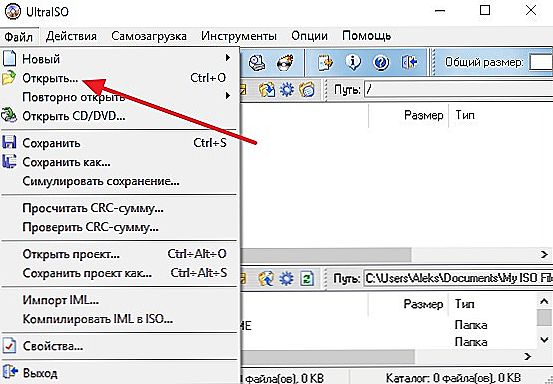Open the Опции menu
This screenshot has width=553, height=384.
click(x=309, y=36)
